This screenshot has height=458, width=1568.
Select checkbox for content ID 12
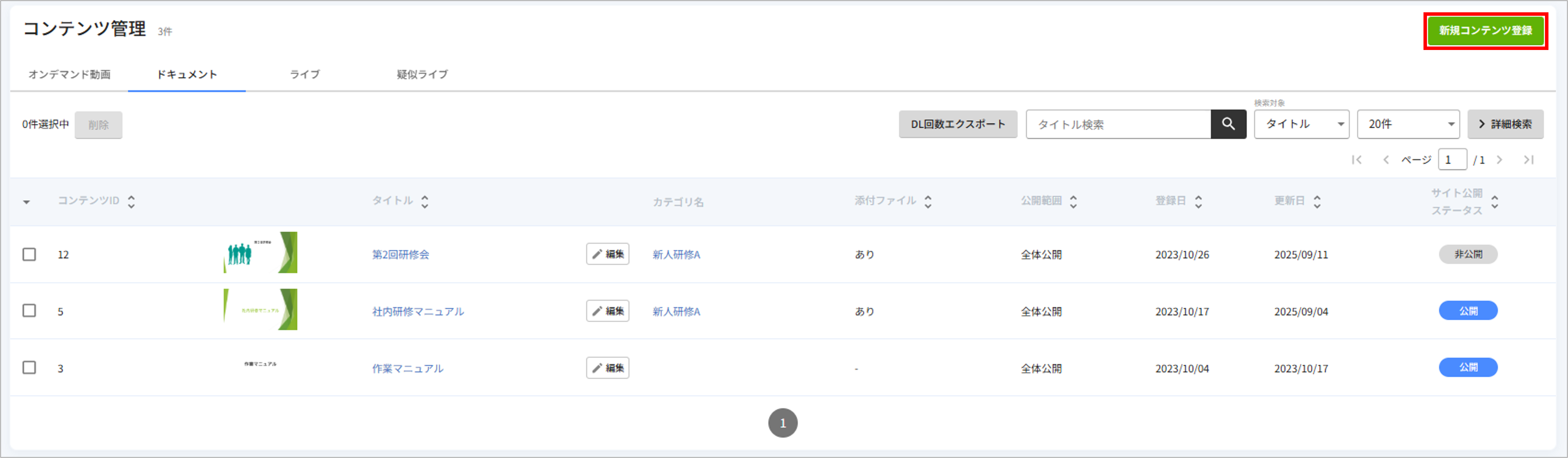pos(29,254)
